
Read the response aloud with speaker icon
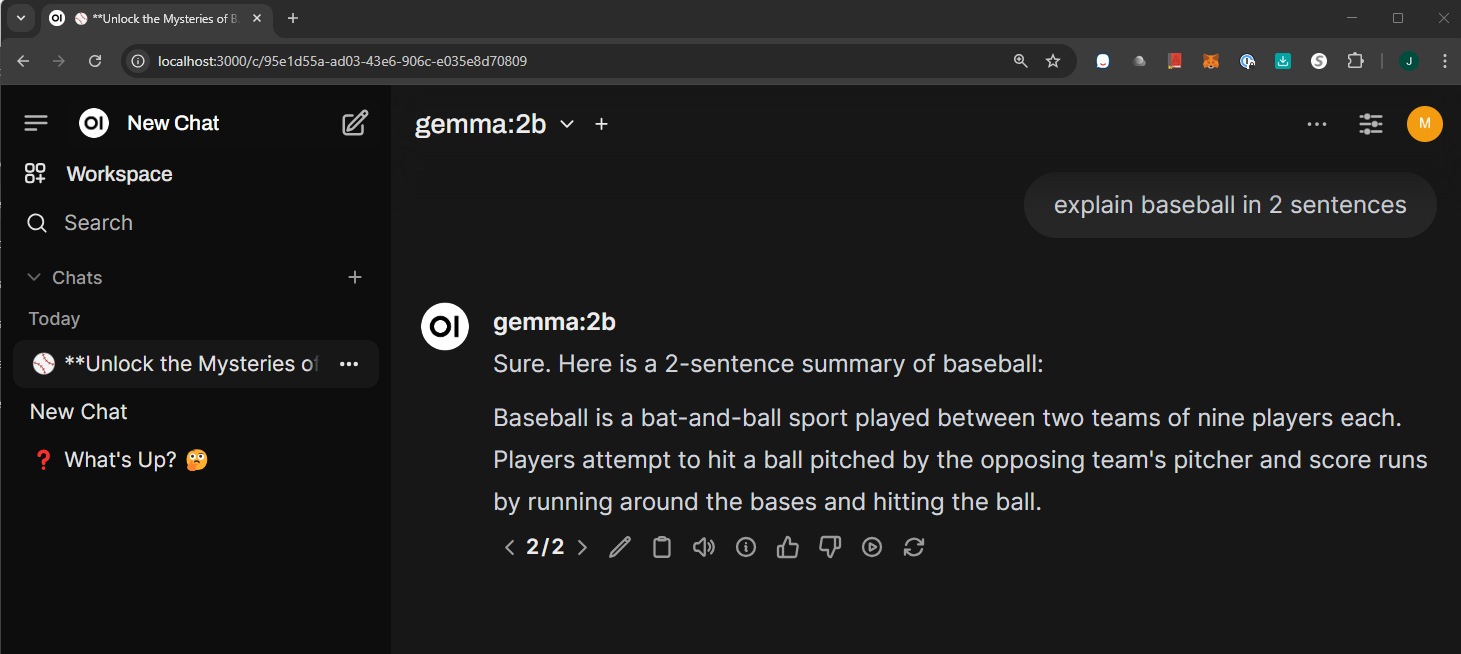[x=704, y=547]
